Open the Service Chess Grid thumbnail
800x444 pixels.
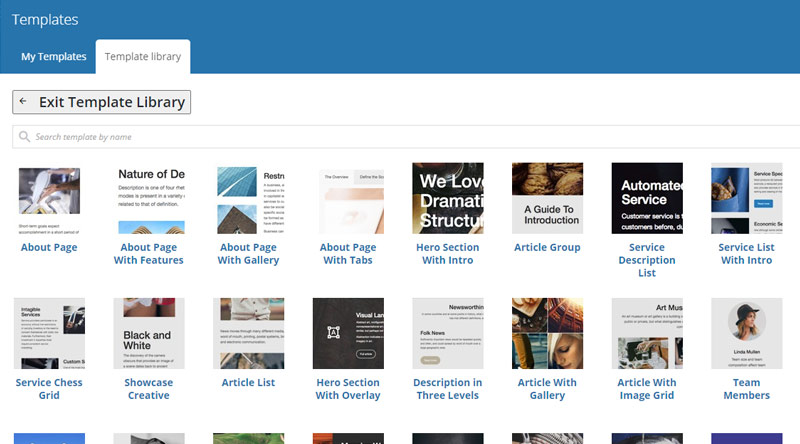click(x=49, y=334)
